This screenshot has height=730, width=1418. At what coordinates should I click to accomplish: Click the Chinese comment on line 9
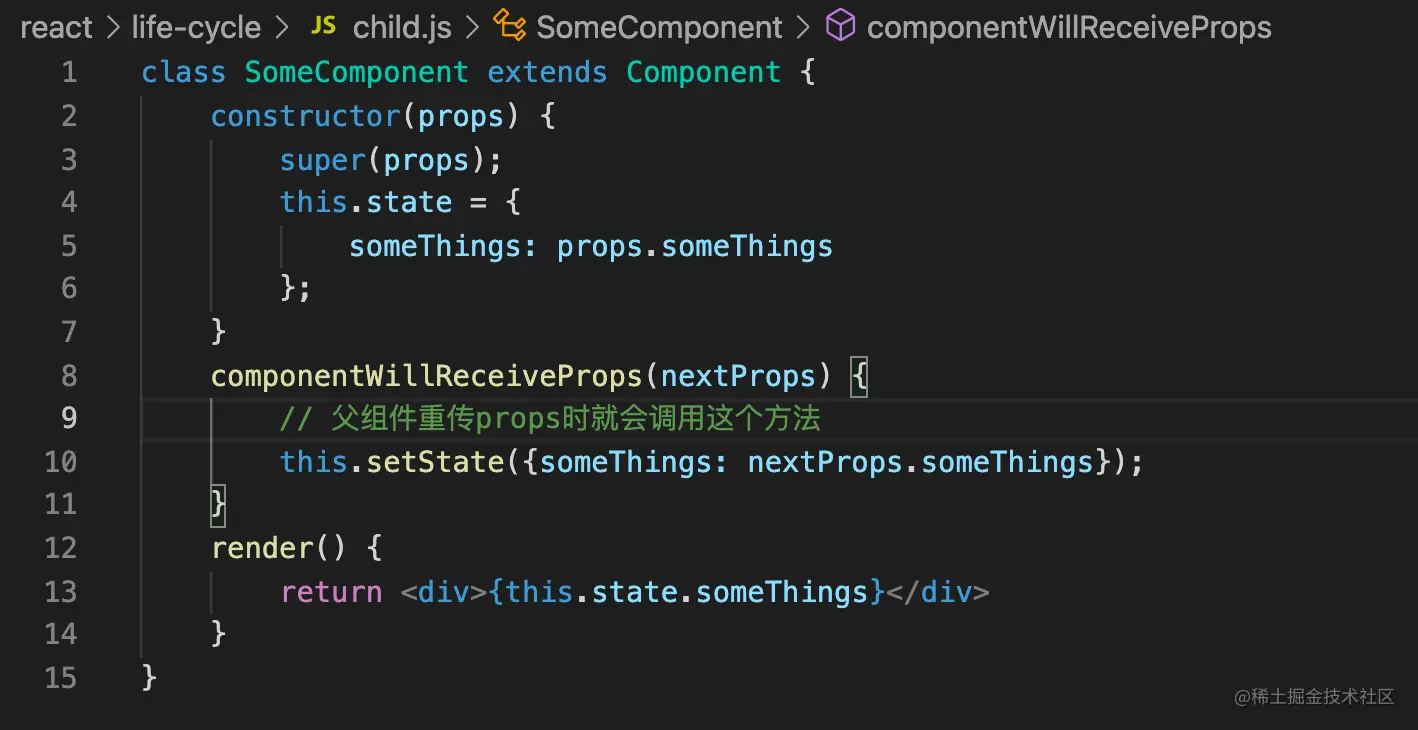point(550,418)
